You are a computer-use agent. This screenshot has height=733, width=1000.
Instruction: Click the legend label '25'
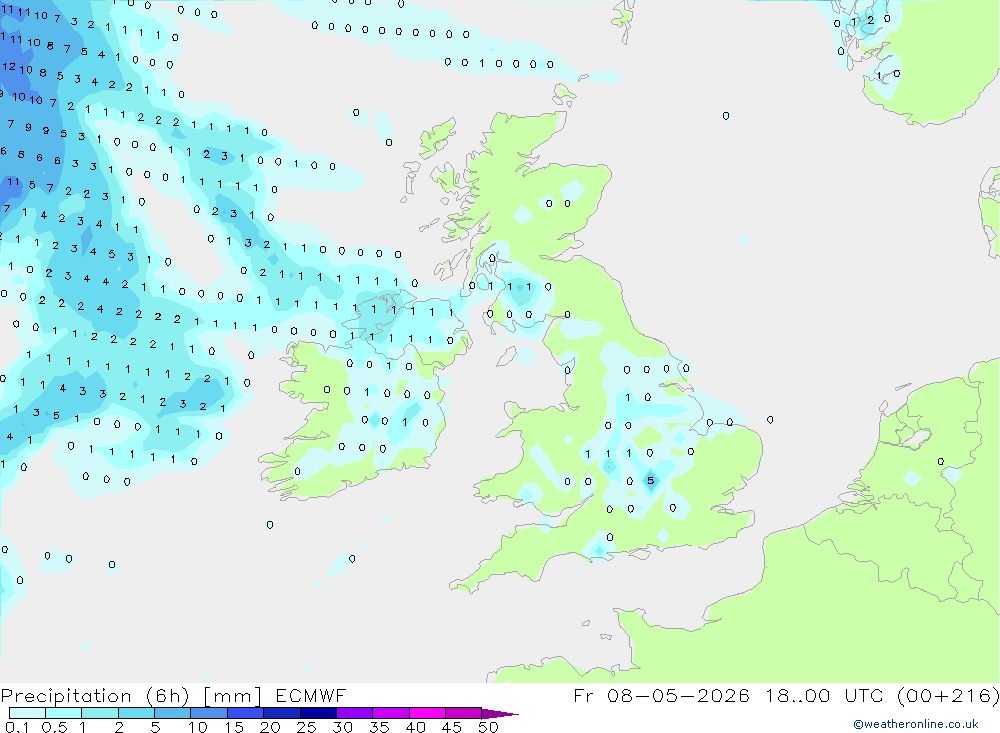(306, 727)
